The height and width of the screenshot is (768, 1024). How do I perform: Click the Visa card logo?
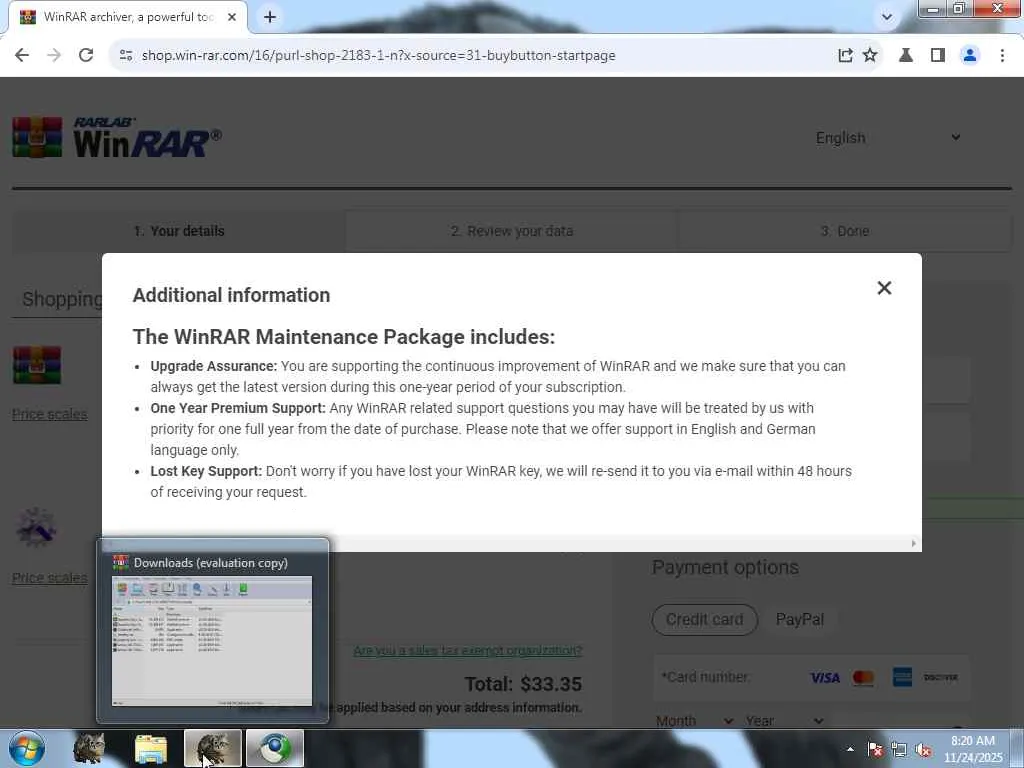point(825,678)
